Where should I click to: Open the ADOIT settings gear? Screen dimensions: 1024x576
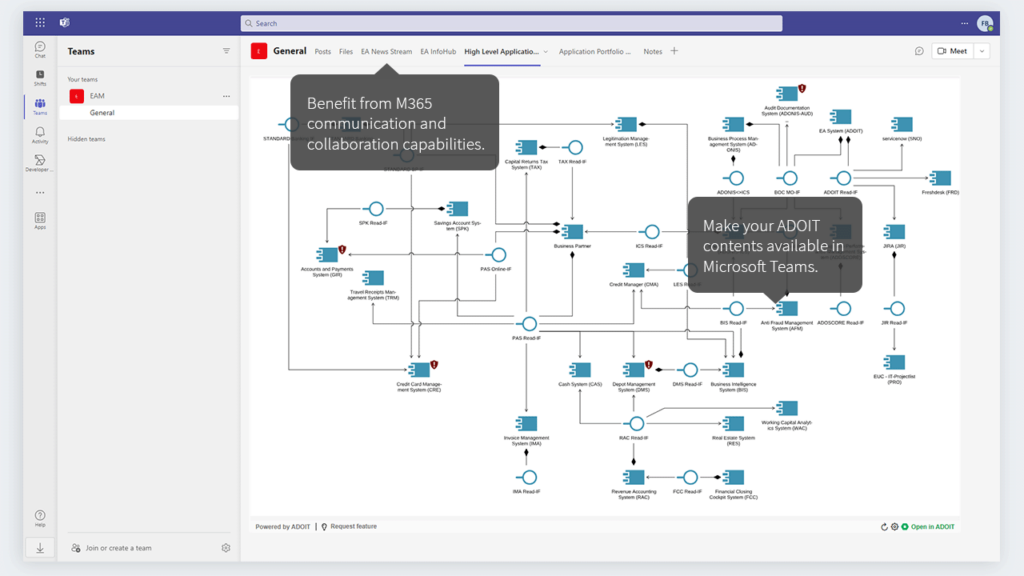coord(895,525)
